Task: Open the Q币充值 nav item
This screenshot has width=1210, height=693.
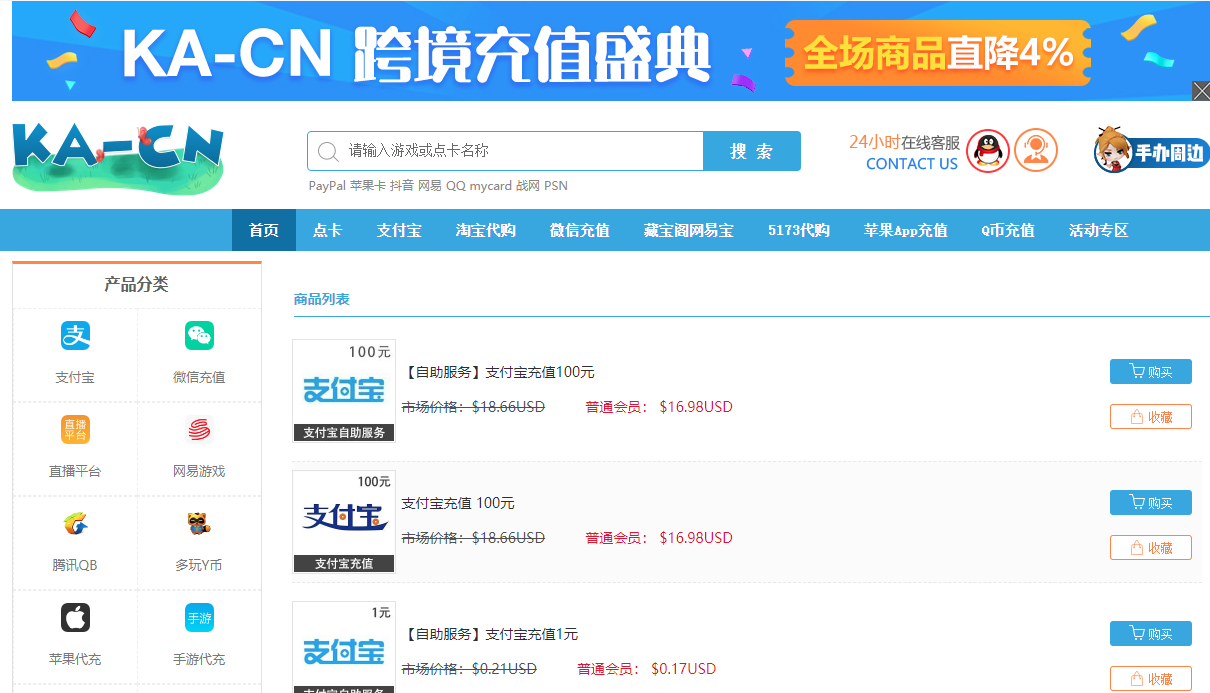Action: click(x=1008, y=230)
